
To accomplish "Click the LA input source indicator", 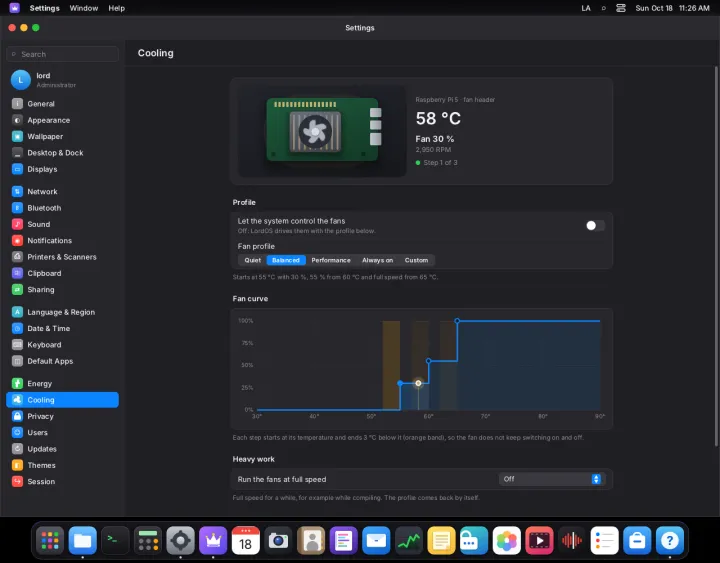I will tap(586, 8).
